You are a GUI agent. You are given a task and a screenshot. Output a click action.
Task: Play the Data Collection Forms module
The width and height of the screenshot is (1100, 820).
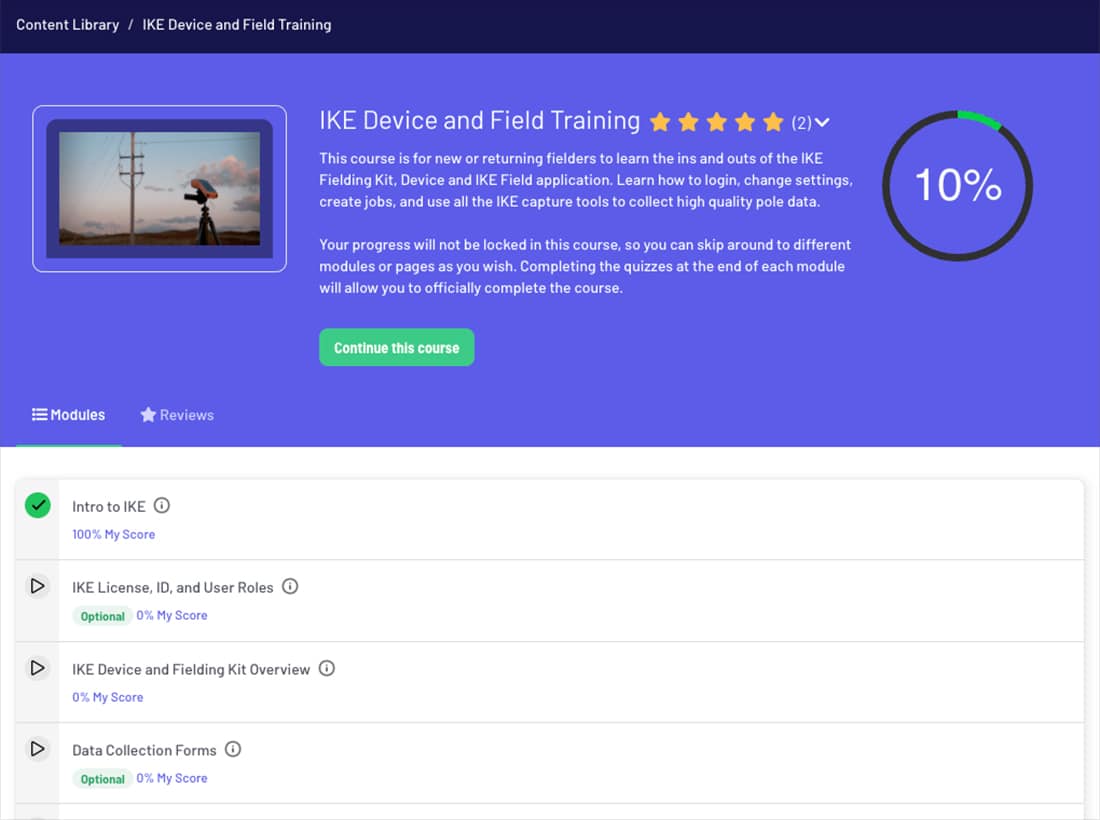pos(38,748)
